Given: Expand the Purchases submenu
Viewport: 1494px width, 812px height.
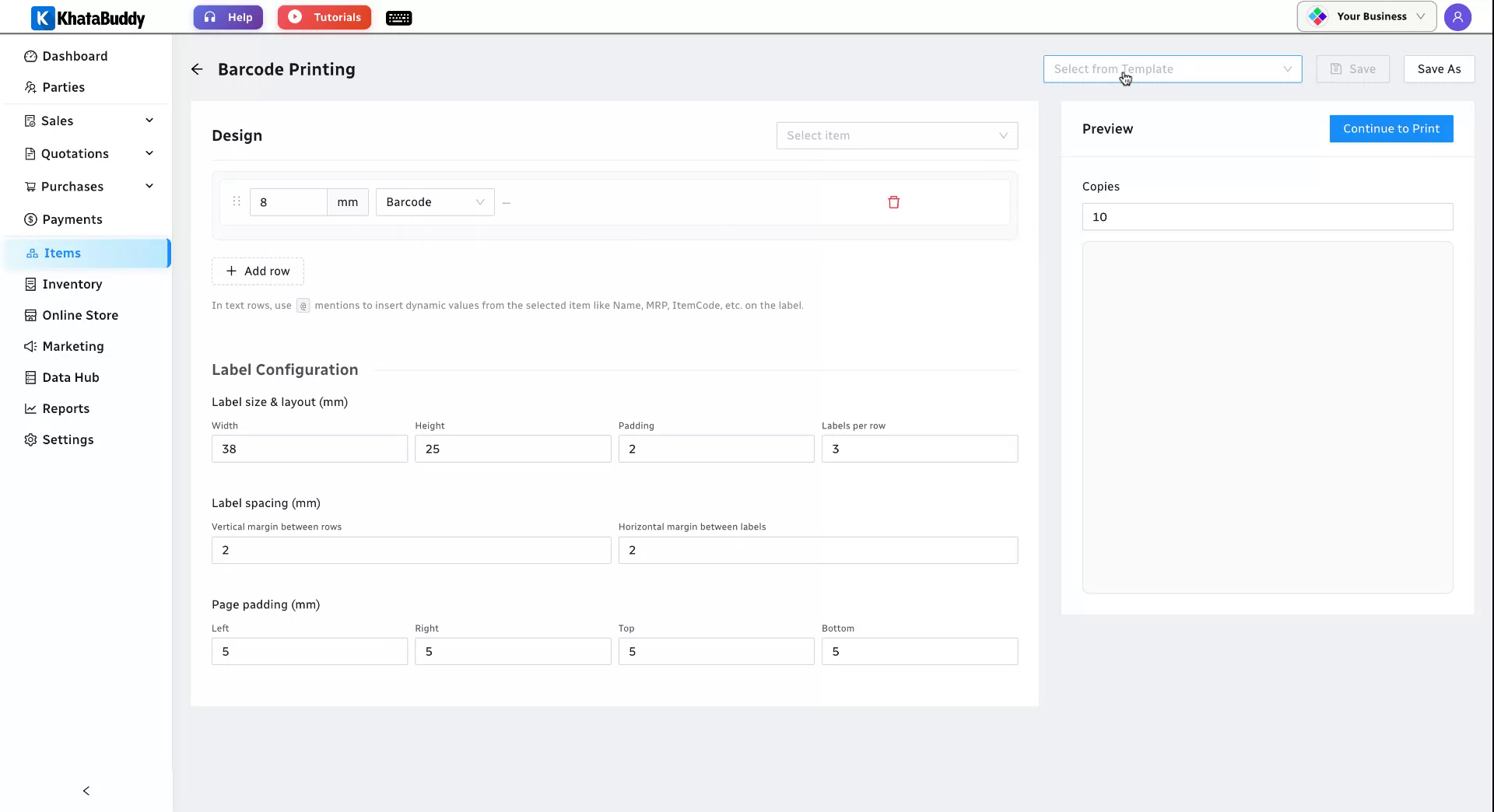Looking at the screenshot, I should tap(89, 187).
